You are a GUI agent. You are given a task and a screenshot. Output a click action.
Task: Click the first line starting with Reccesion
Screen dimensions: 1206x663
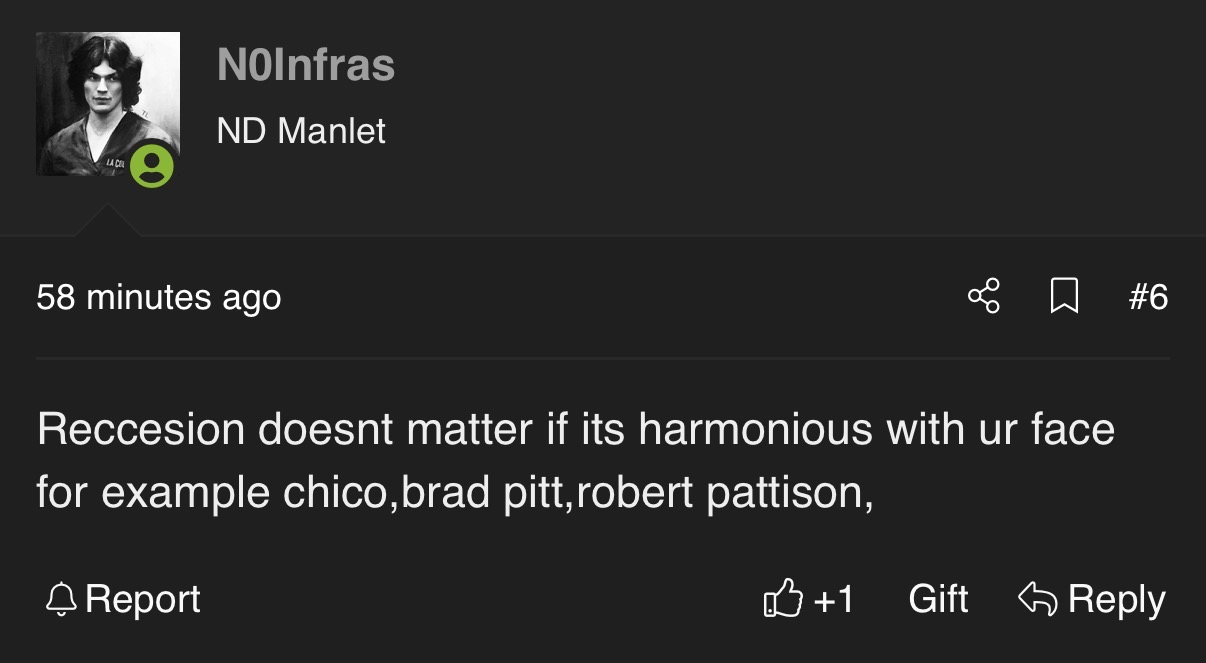pos(576,430)
